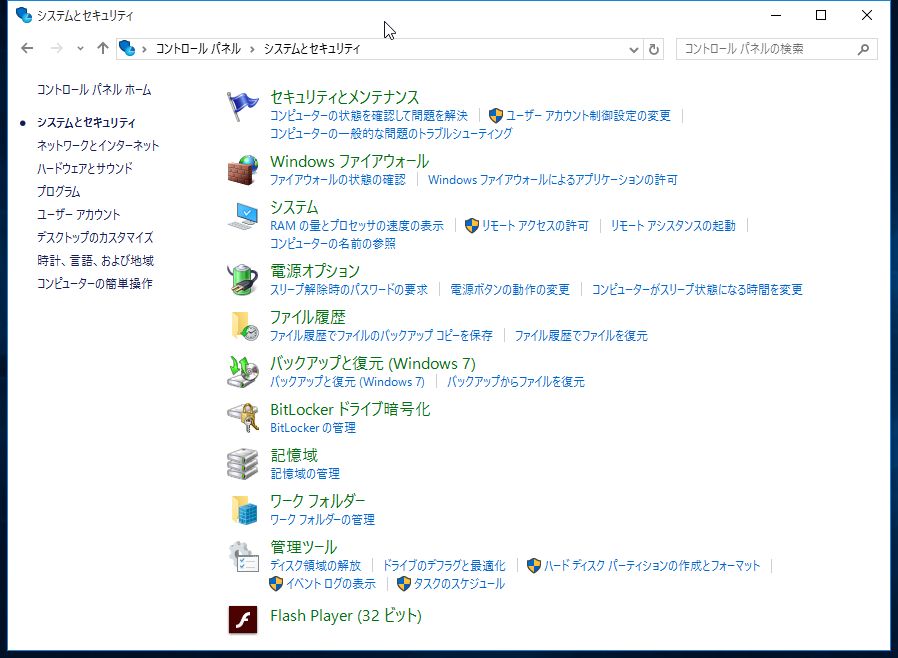Image resolution: width=898 pixels, height=658 pixels.
Task: Click the システムとセキュリティ breadcrumb
Action: [x=312, y=49]
